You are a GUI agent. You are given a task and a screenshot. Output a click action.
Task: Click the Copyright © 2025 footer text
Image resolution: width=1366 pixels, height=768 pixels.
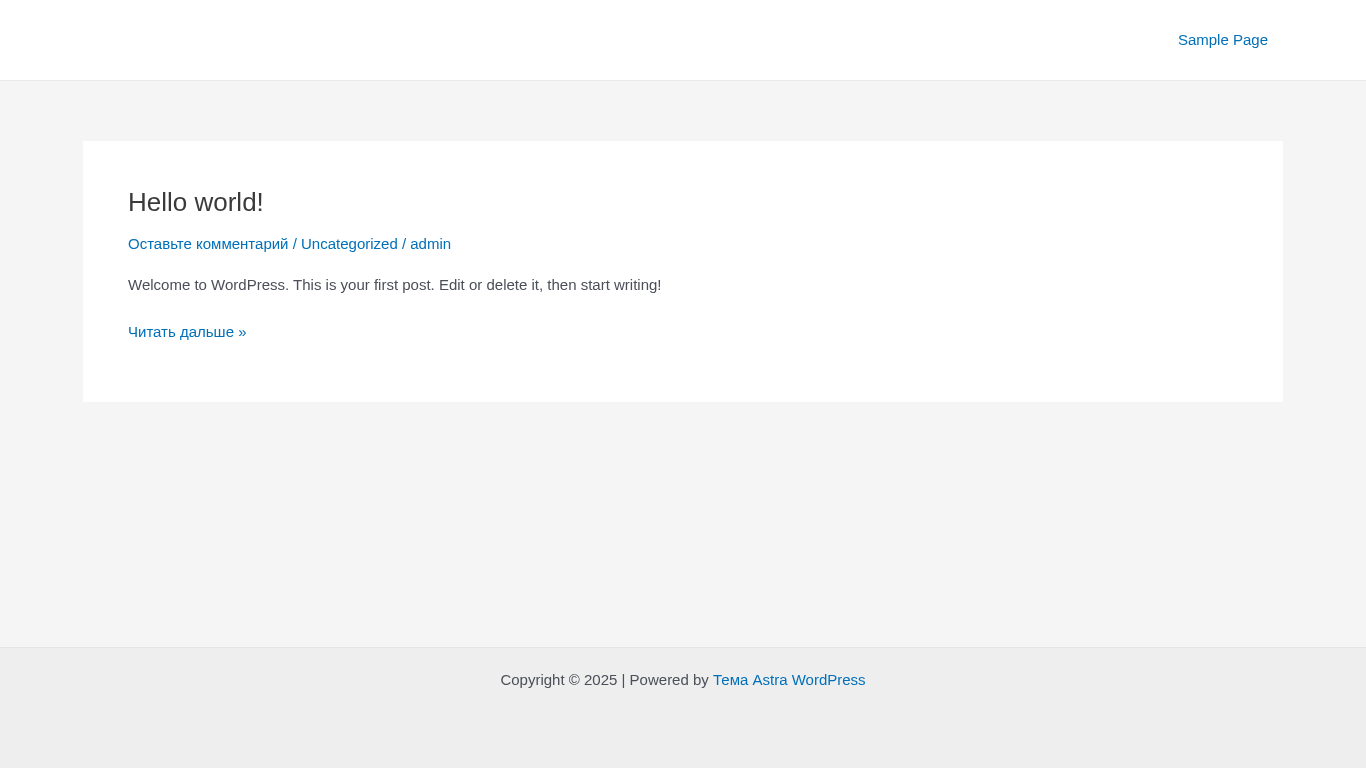559,680
